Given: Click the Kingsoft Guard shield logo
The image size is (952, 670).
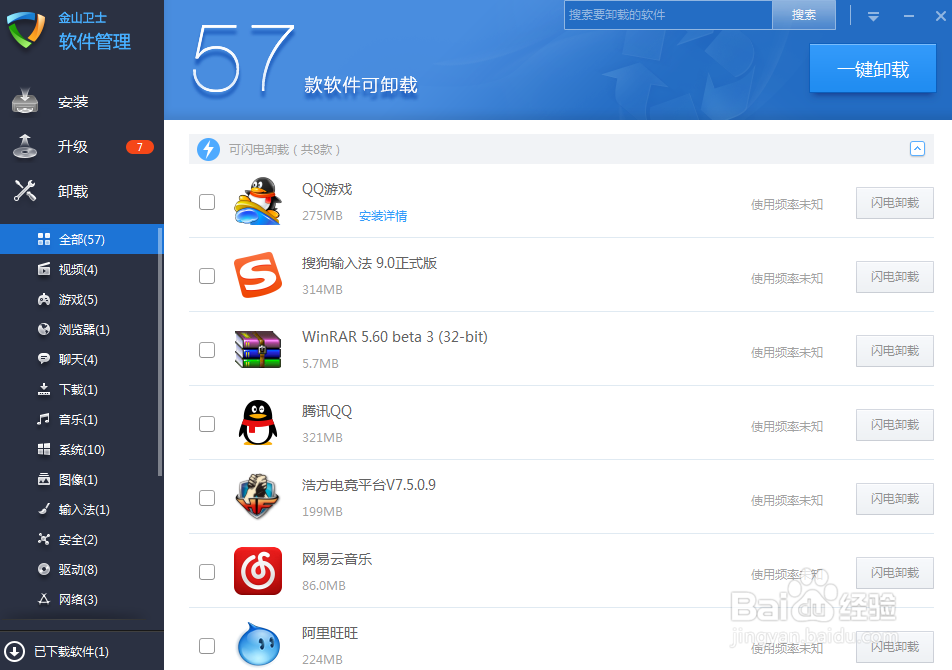Looking at the screenshot, I should pos(26,30).
